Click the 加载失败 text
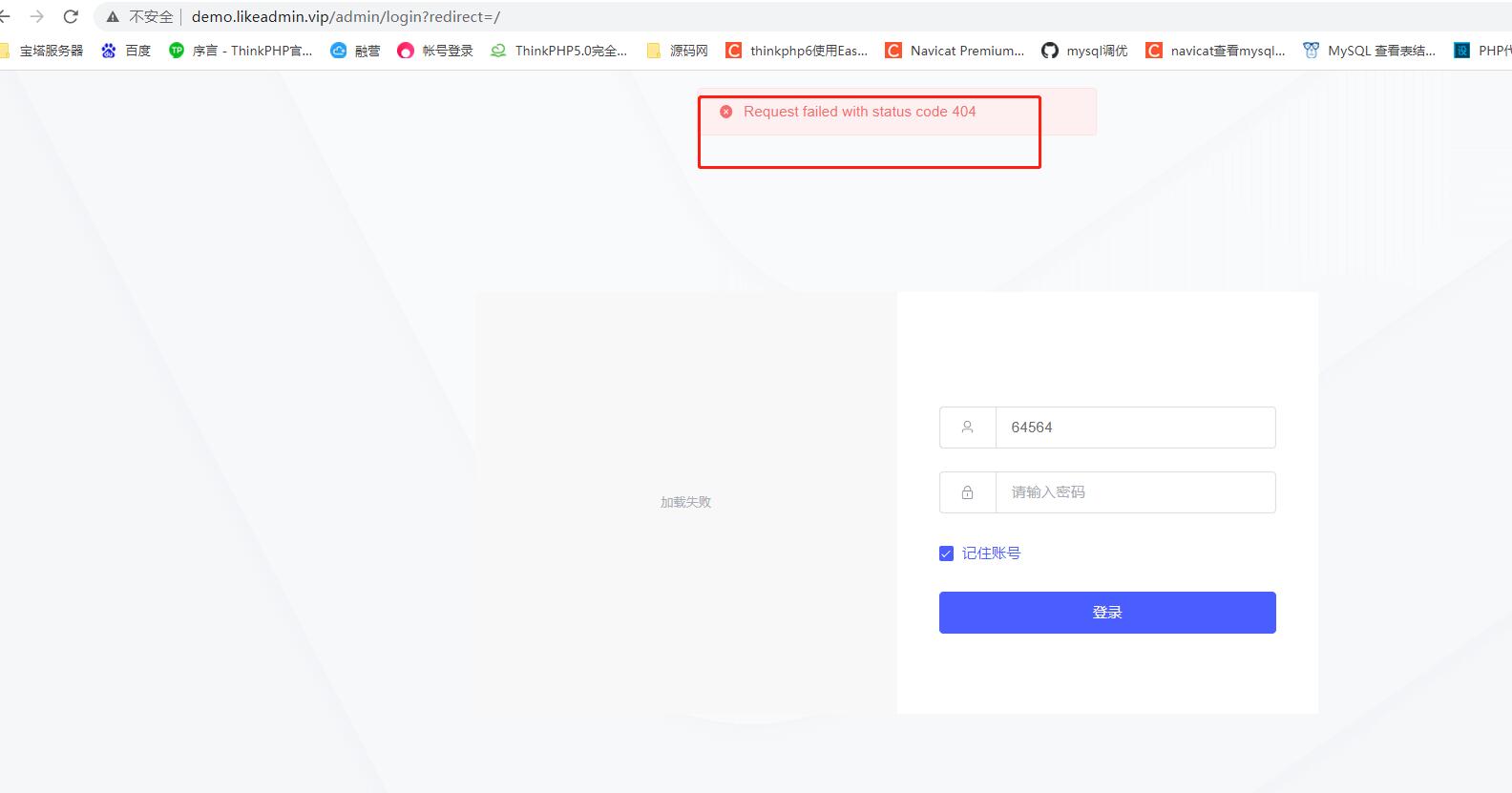 [x=685, y=502]
